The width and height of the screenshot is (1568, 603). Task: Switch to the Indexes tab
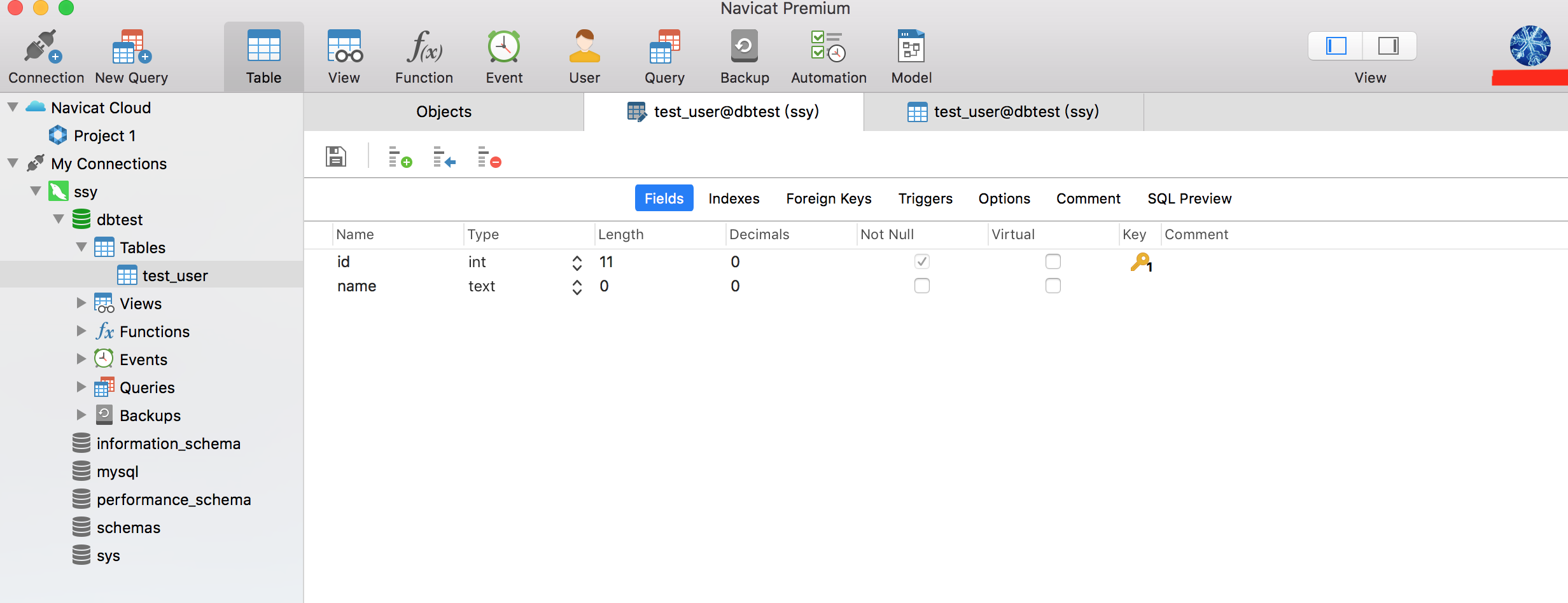pos(734,198)
